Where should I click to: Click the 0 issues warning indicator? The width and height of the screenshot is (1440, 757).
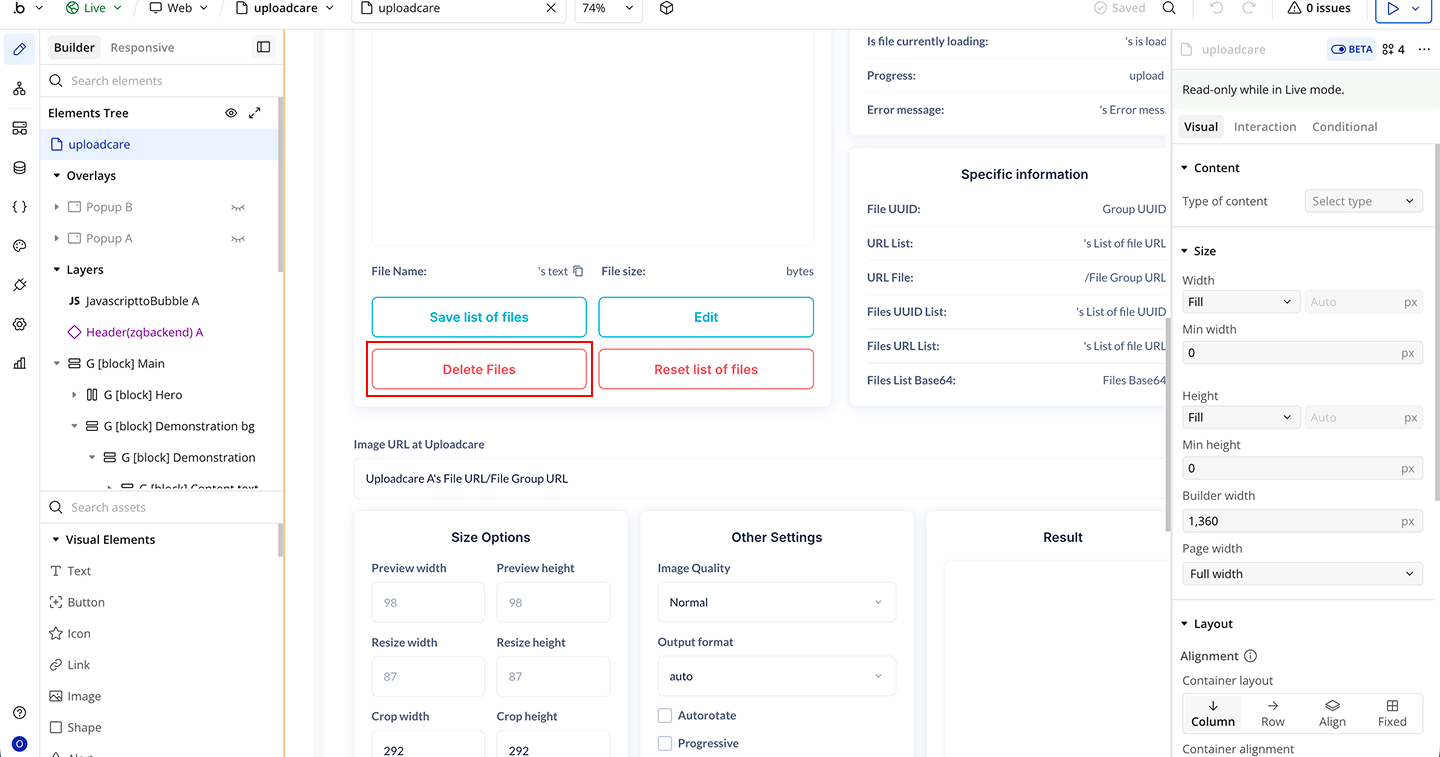tap(1319, 8)
